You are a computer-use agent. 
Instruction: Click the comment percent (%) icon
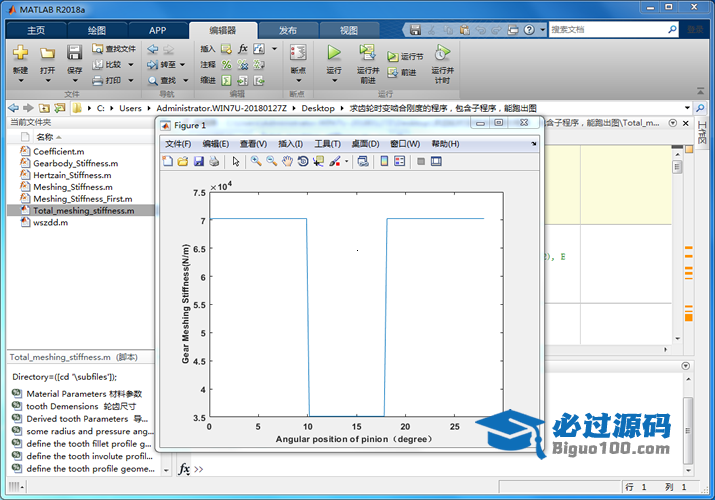click(x=226, y=65)
